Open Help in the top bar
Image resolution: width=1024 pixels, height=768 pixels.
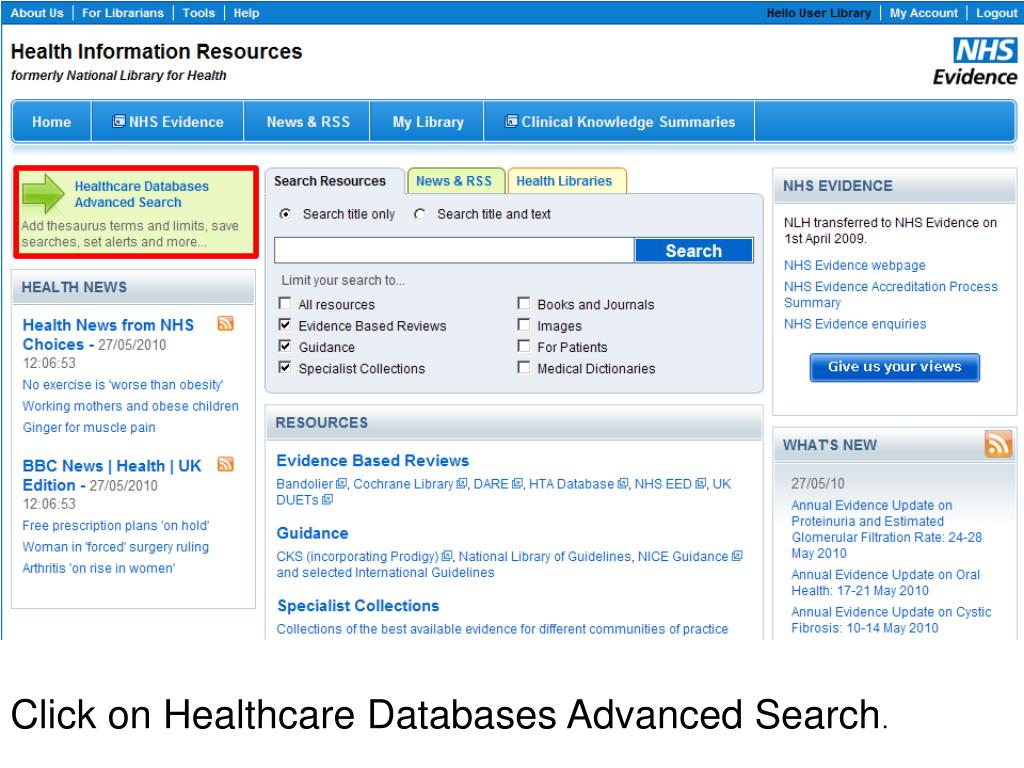pos(246,13)
